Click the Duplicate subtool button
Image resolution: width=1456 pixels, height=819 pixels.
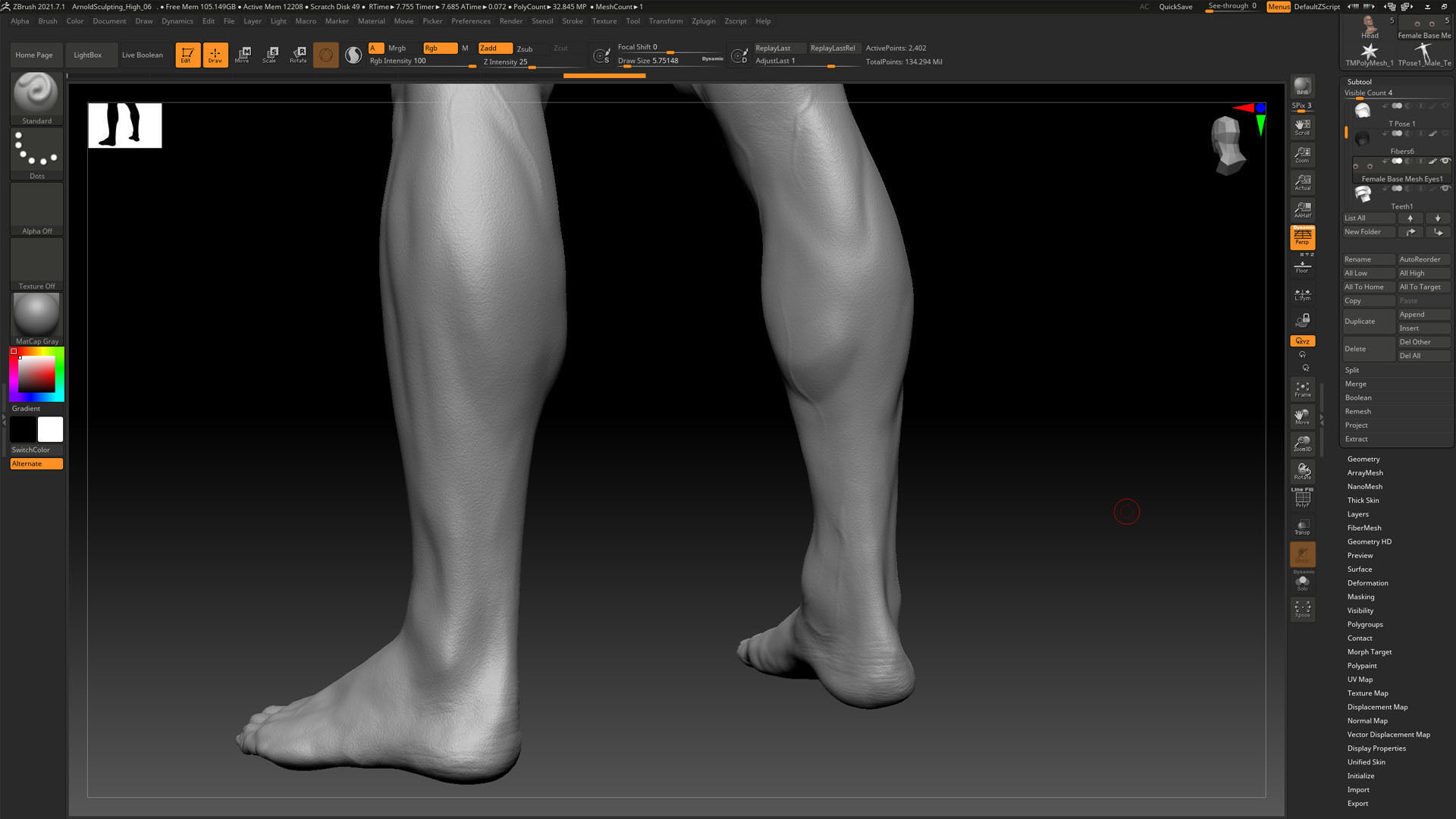tap(1360, 321)
